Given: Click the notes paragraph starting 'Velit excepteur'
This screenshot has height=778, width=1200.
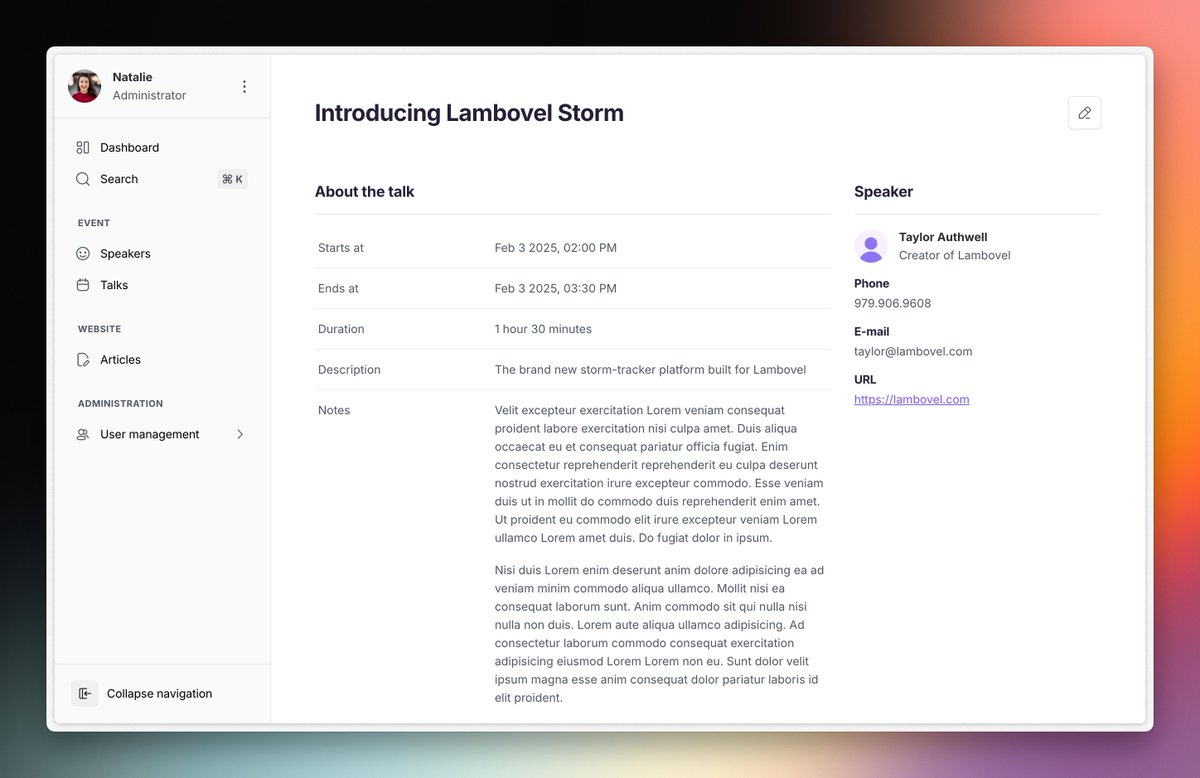Looking at the screenshot, I should (659, 474).
